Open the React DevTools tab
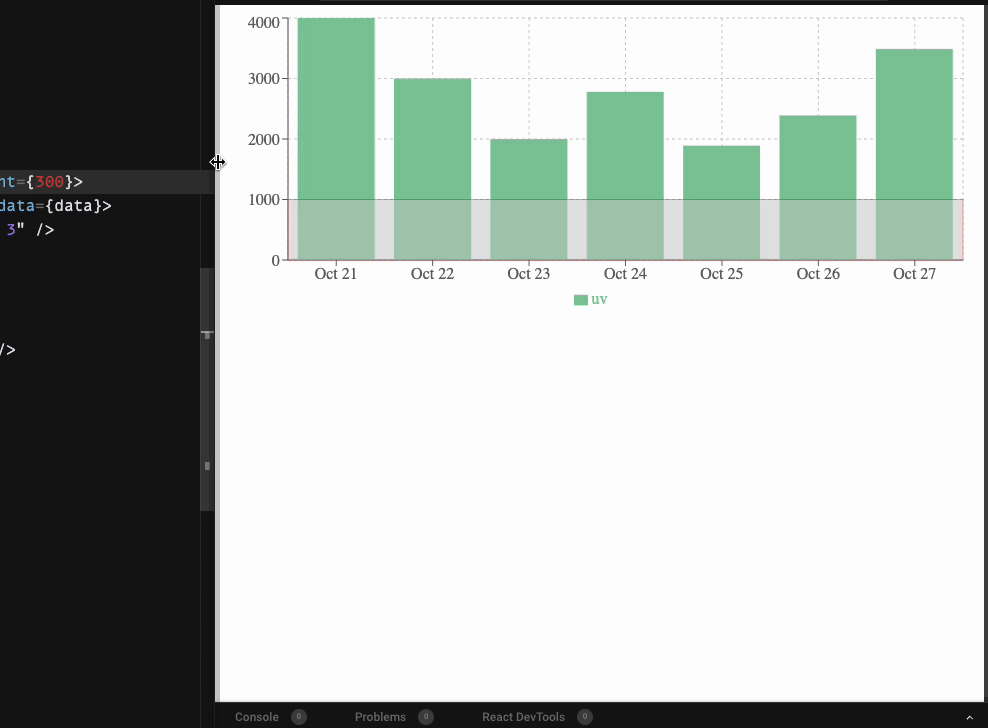The image size is (988, 728). 524,716
